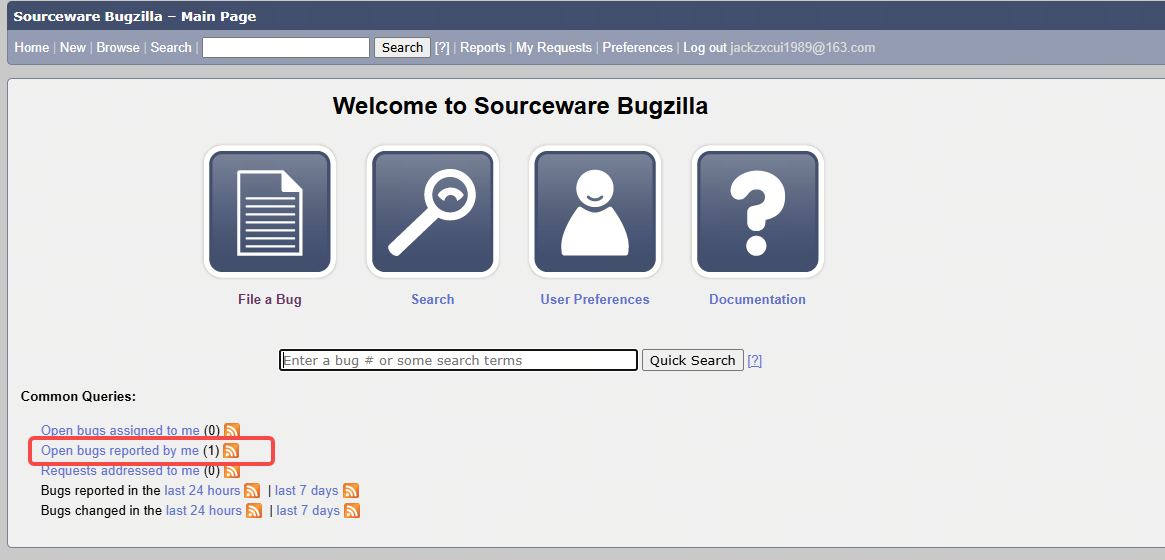Viewport: 1165px width, 560px height.
Task: Go to Home in the header
Action: tap(32, 48)
